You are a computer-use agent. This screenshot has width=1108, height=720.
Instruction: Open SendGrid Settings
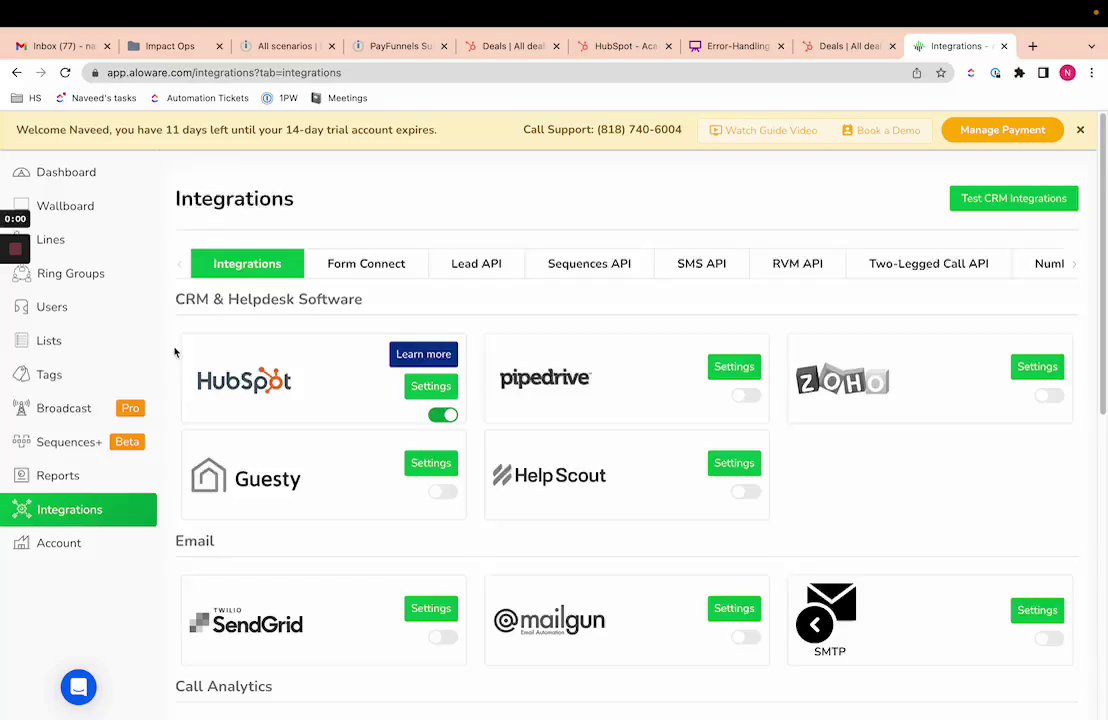431,608
